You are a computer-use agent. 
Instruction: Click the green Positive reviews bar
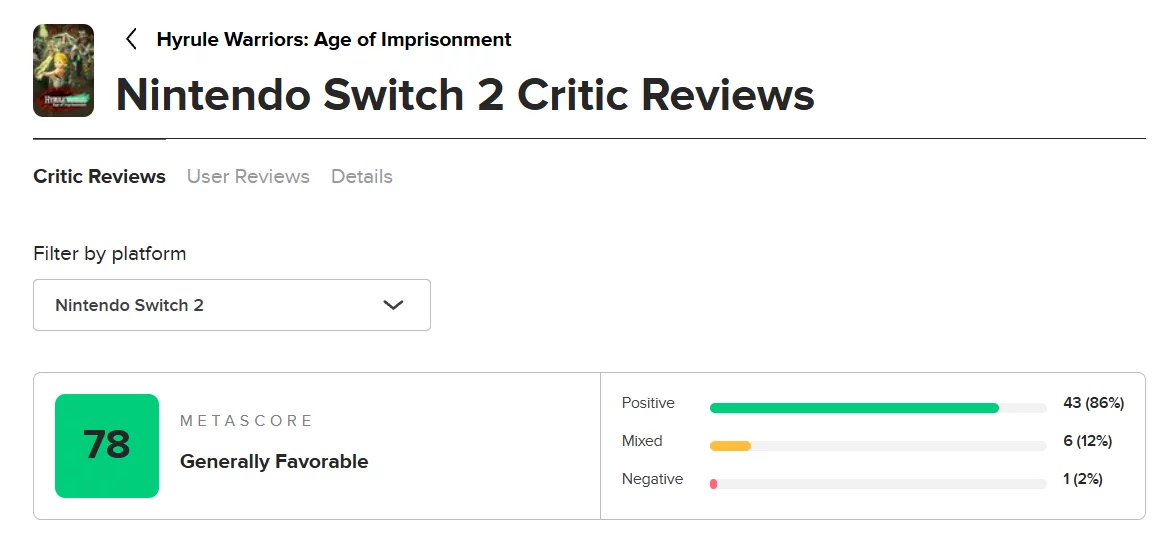click(x=854, y=408)
